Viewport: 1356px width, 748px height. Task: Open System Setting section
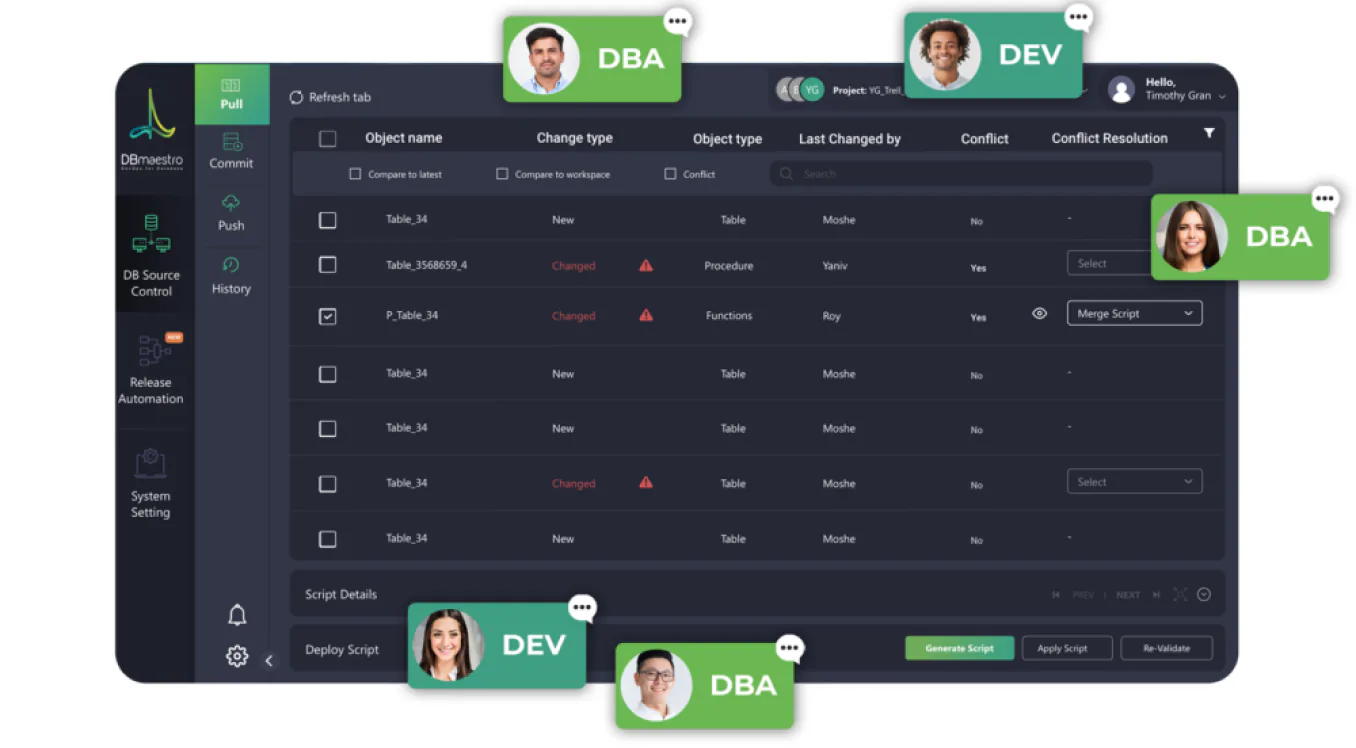pos(151,483)
